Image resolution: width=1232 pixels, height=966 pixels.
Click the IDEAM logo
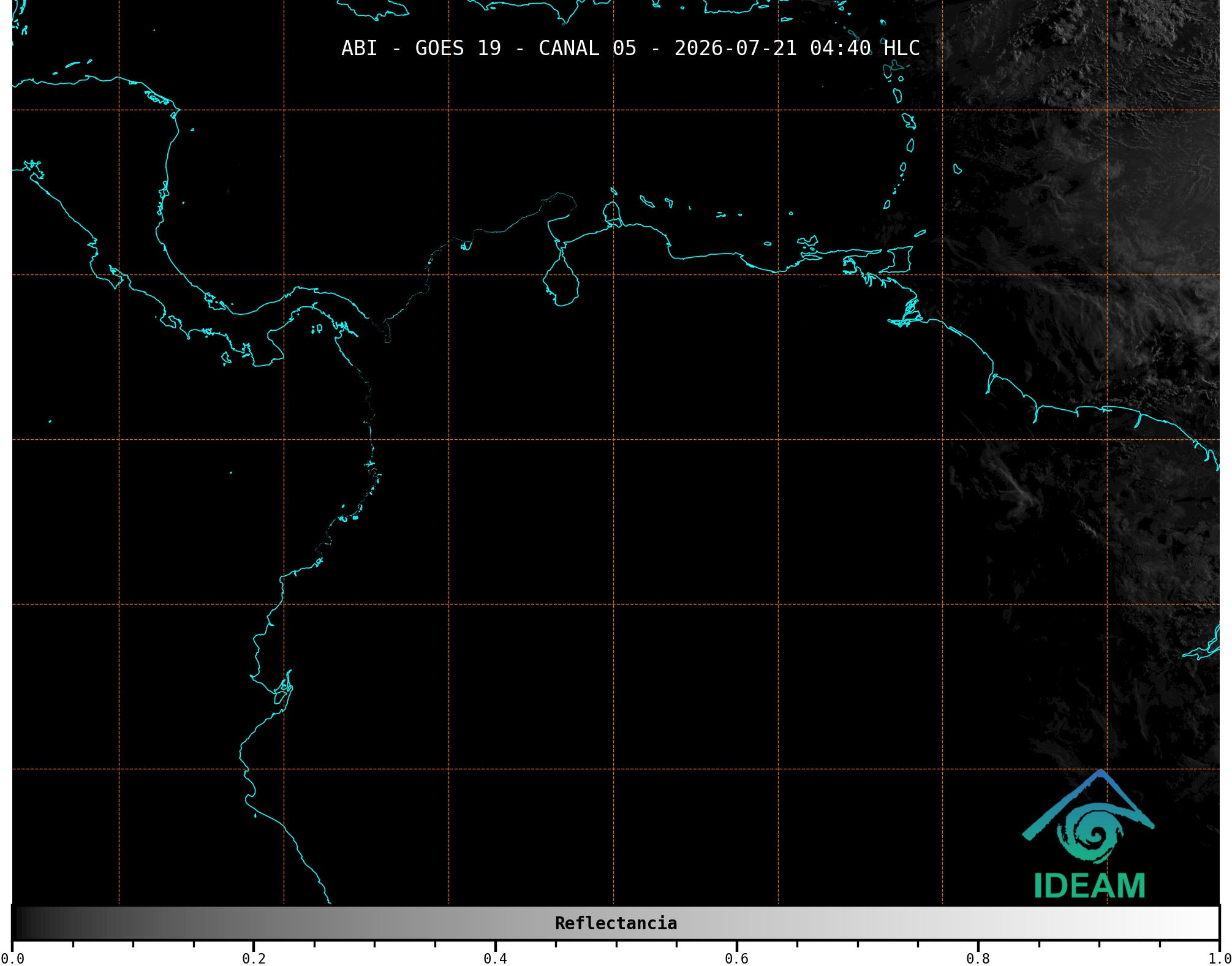click(1089, 834)
